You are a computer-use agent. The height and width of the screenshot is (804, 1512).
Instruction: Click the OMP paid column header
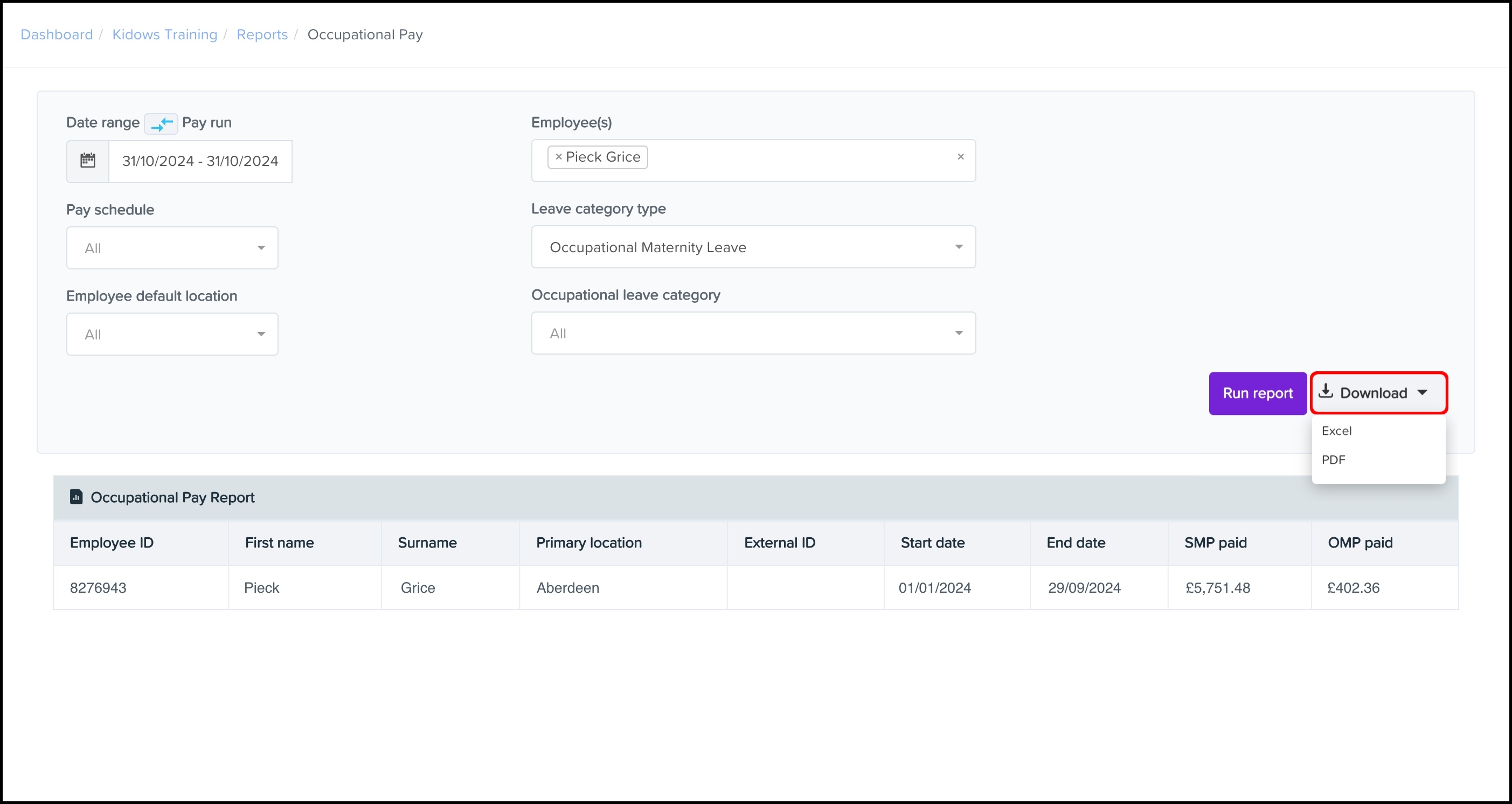point(1360,543)
